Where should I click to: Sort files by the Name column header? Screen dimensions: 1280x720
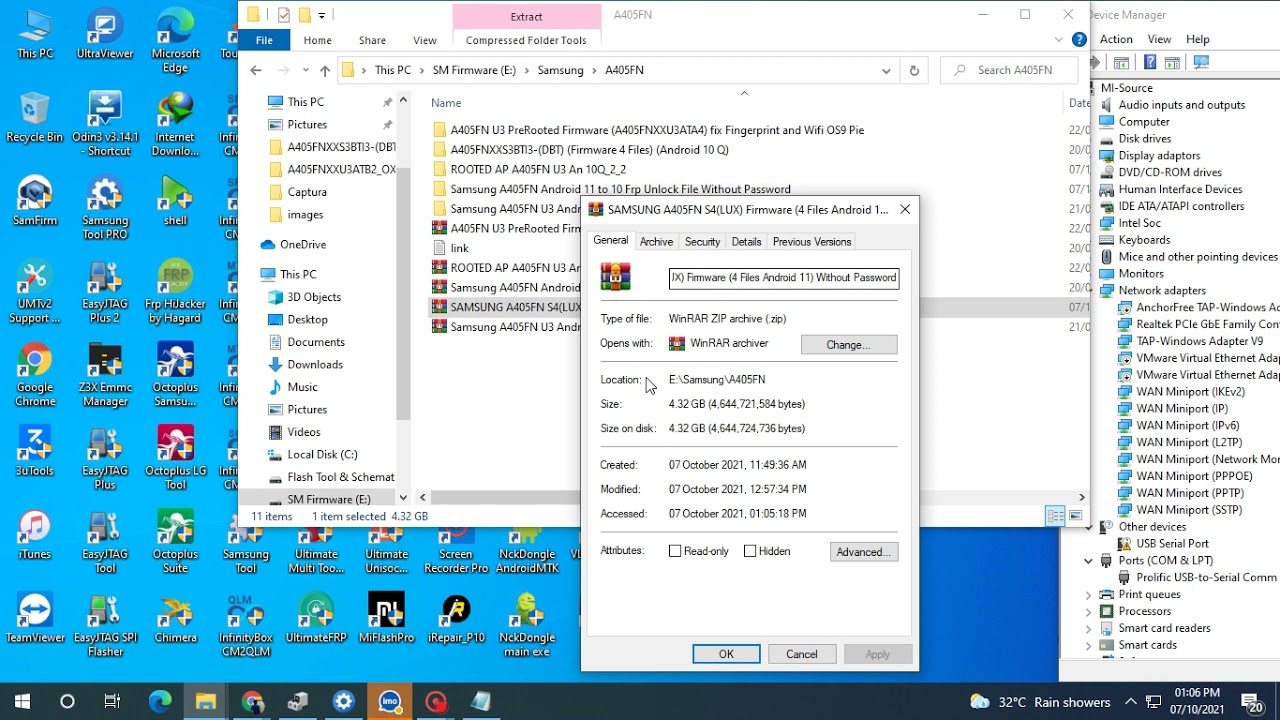[446, 103]
